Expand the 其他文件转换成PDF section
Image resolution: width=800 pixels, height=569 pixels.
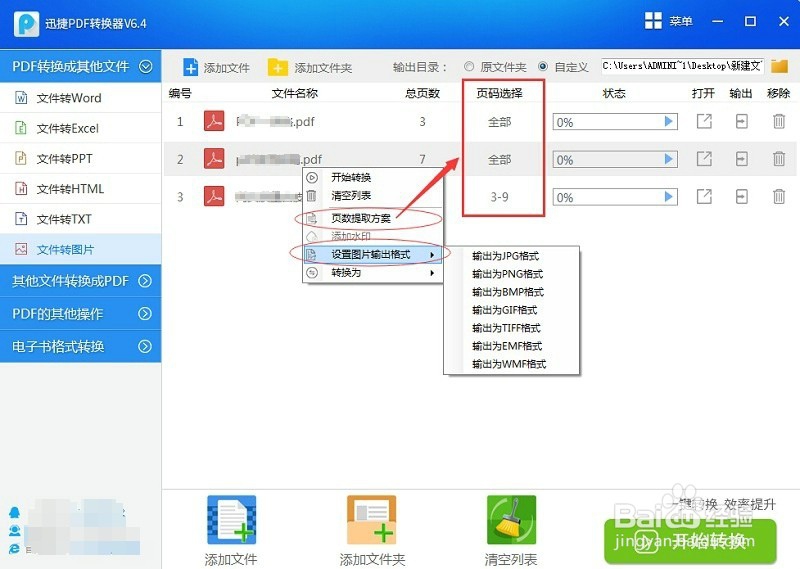[x=145, y=281]
